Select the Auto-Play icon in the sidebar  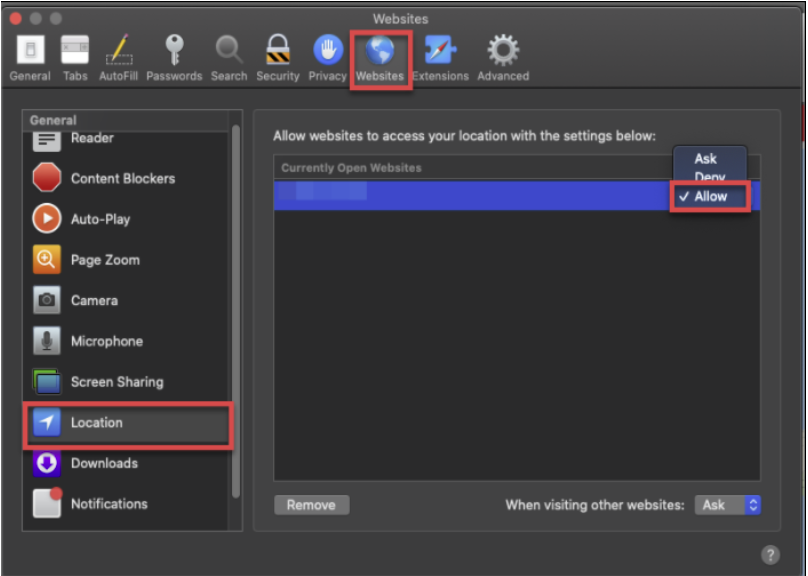point(46,218)
